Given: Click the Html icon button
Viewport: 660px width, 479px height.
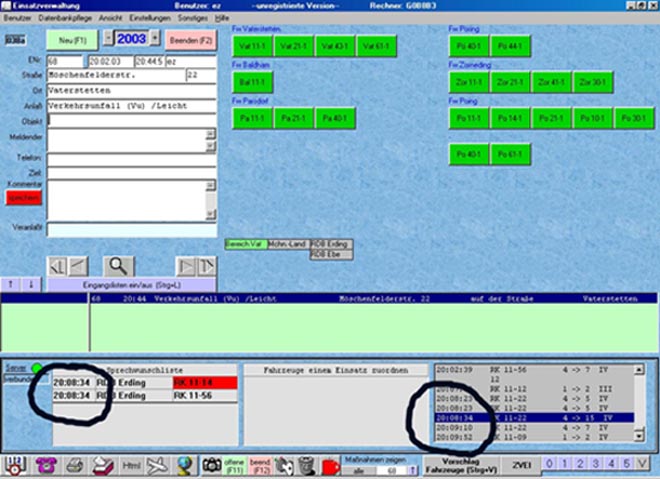Looking at the screenshot, I should (130, 465).
